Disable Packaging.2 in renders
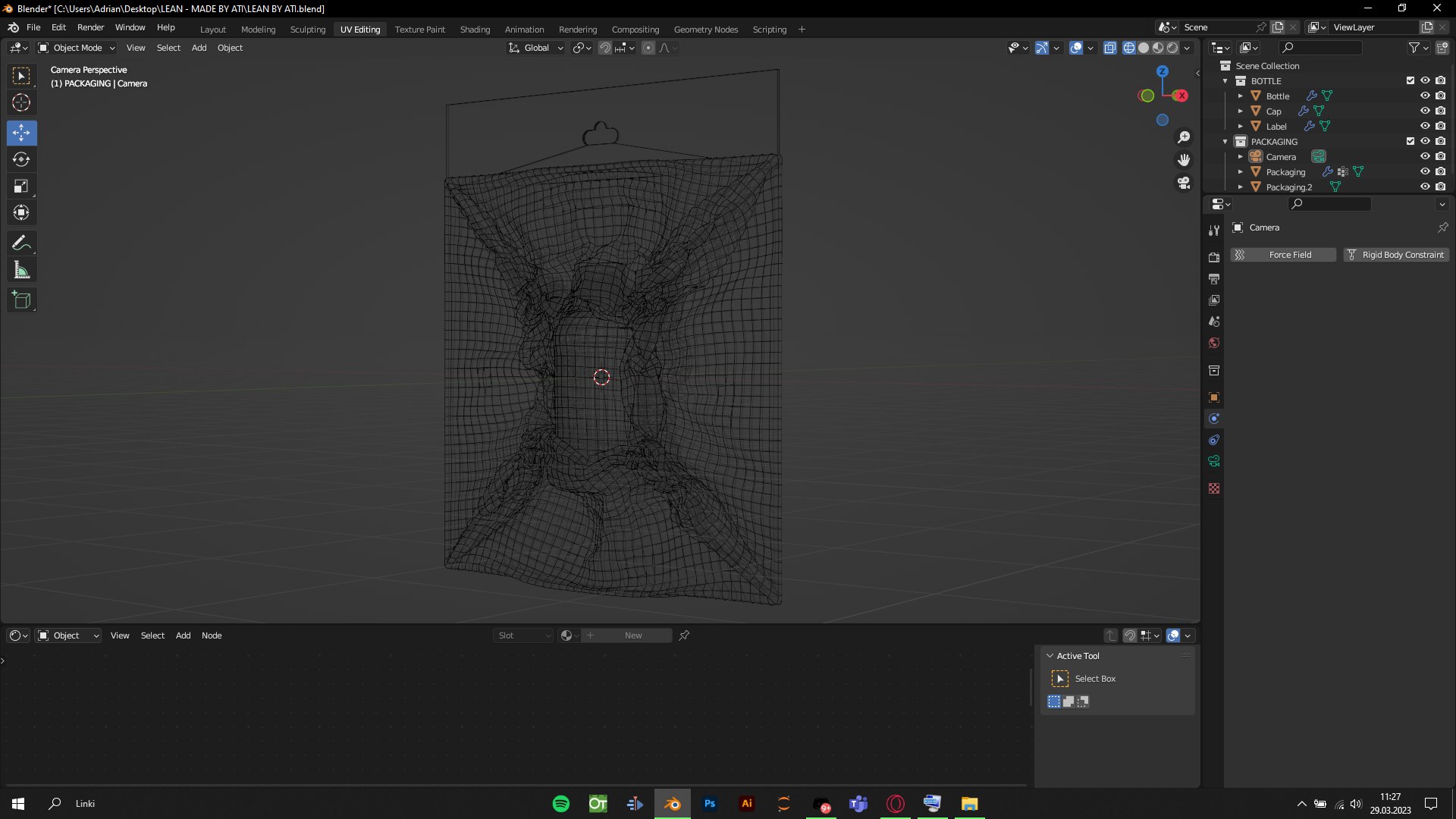Image resolution: width=1456 pixels, height=819 pixels. 1440,187
